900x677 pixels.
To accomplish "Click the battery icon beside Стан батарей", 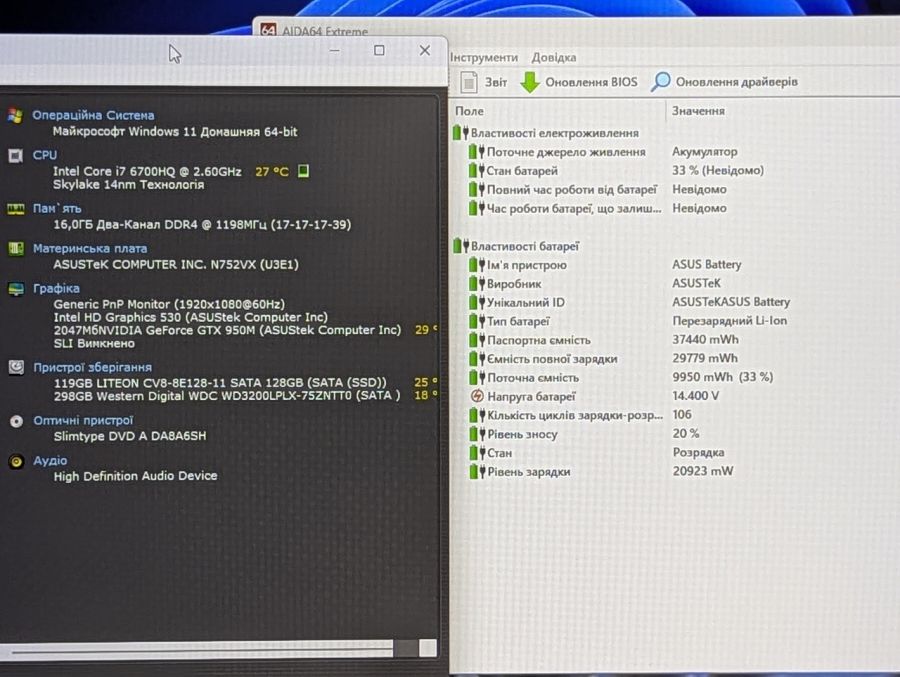I will (x=476, y=171).
